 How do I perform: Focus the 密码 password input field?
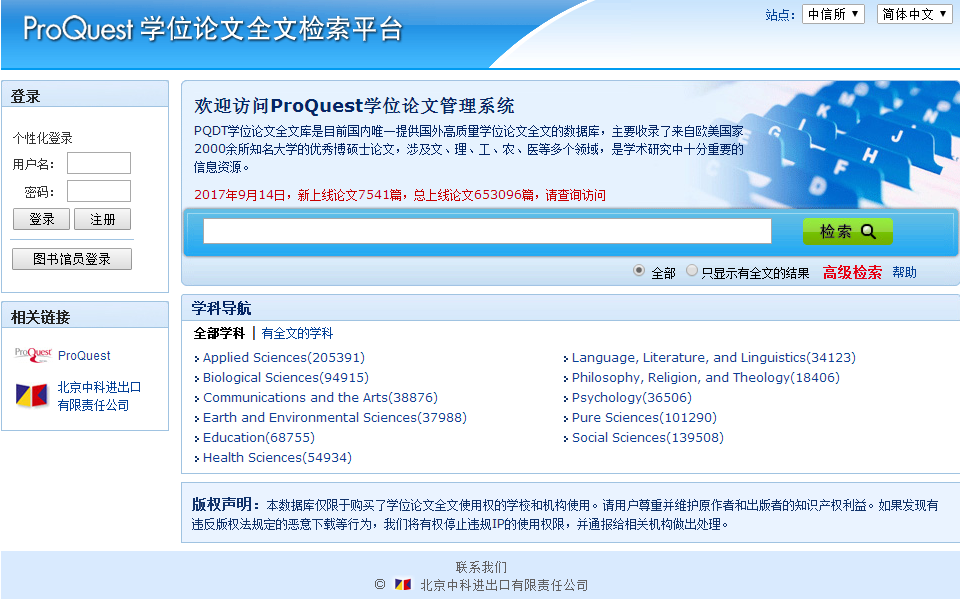point(99,191)
